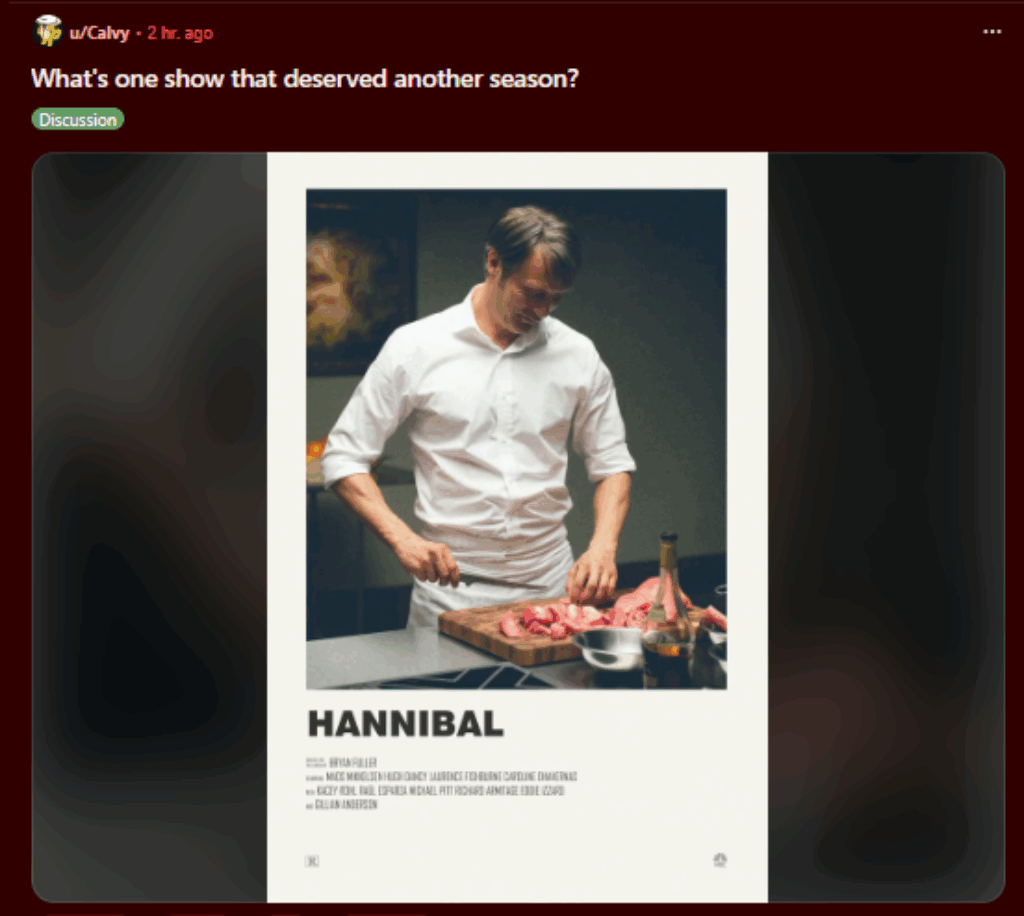Click the Bryan Fuller credit line
Screen dimensions: 1024x916
click(x=342, y=762)
